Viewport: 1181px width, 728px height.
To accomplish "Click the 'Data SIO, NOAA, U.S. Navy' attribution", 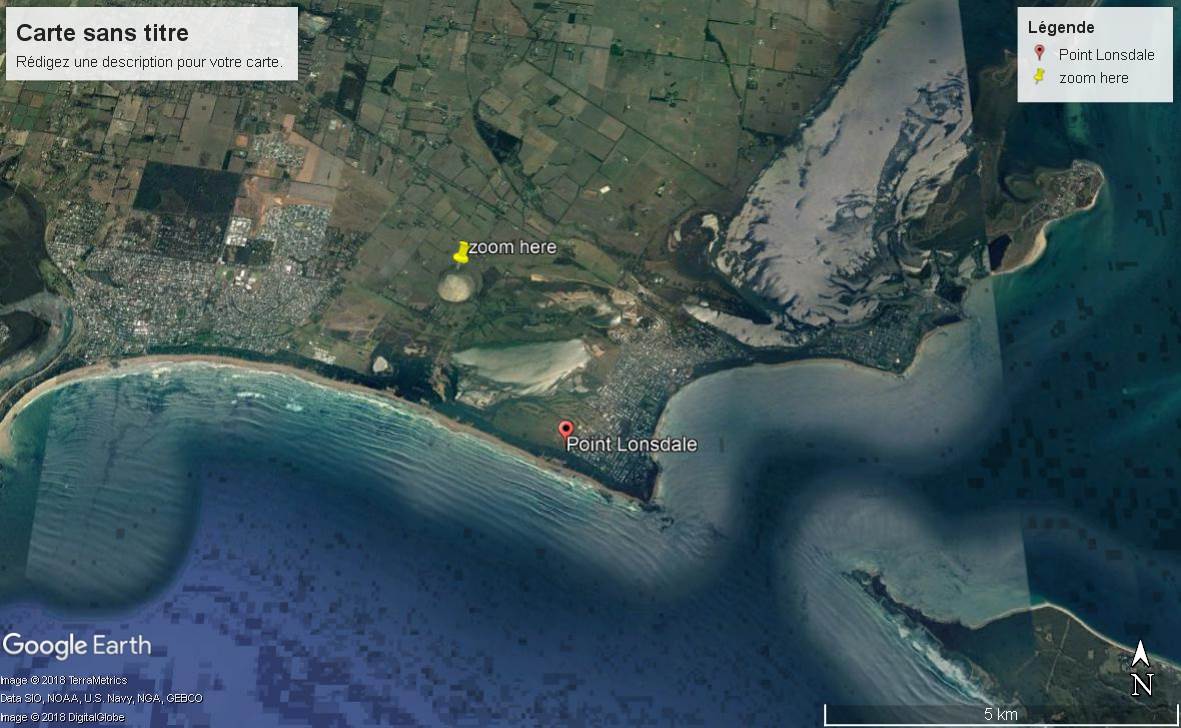I will click(101, 698).
